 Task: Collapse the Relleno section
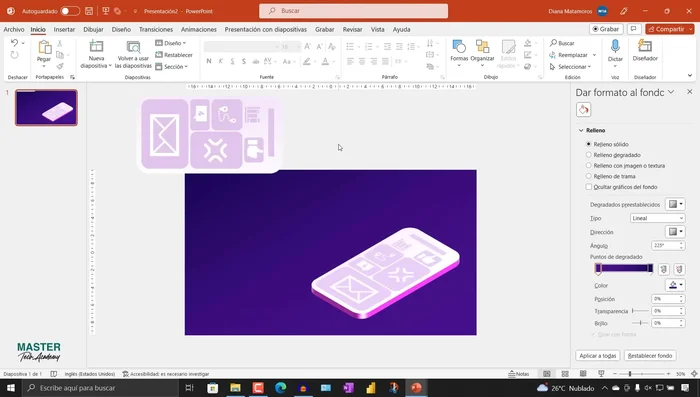click(581, 130)
